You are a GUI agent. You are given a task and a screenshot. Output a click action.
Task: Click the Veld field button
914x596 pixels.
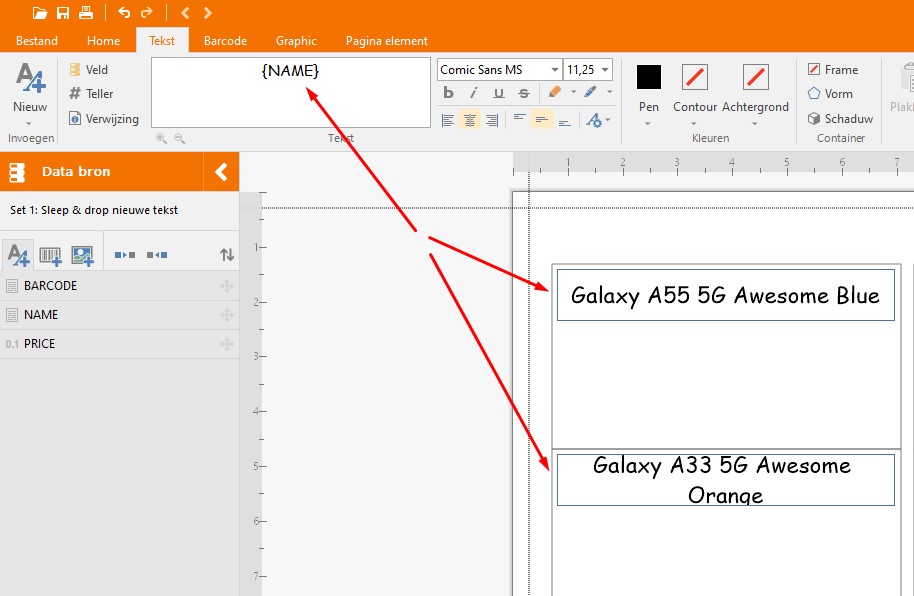tap(88, 70)
